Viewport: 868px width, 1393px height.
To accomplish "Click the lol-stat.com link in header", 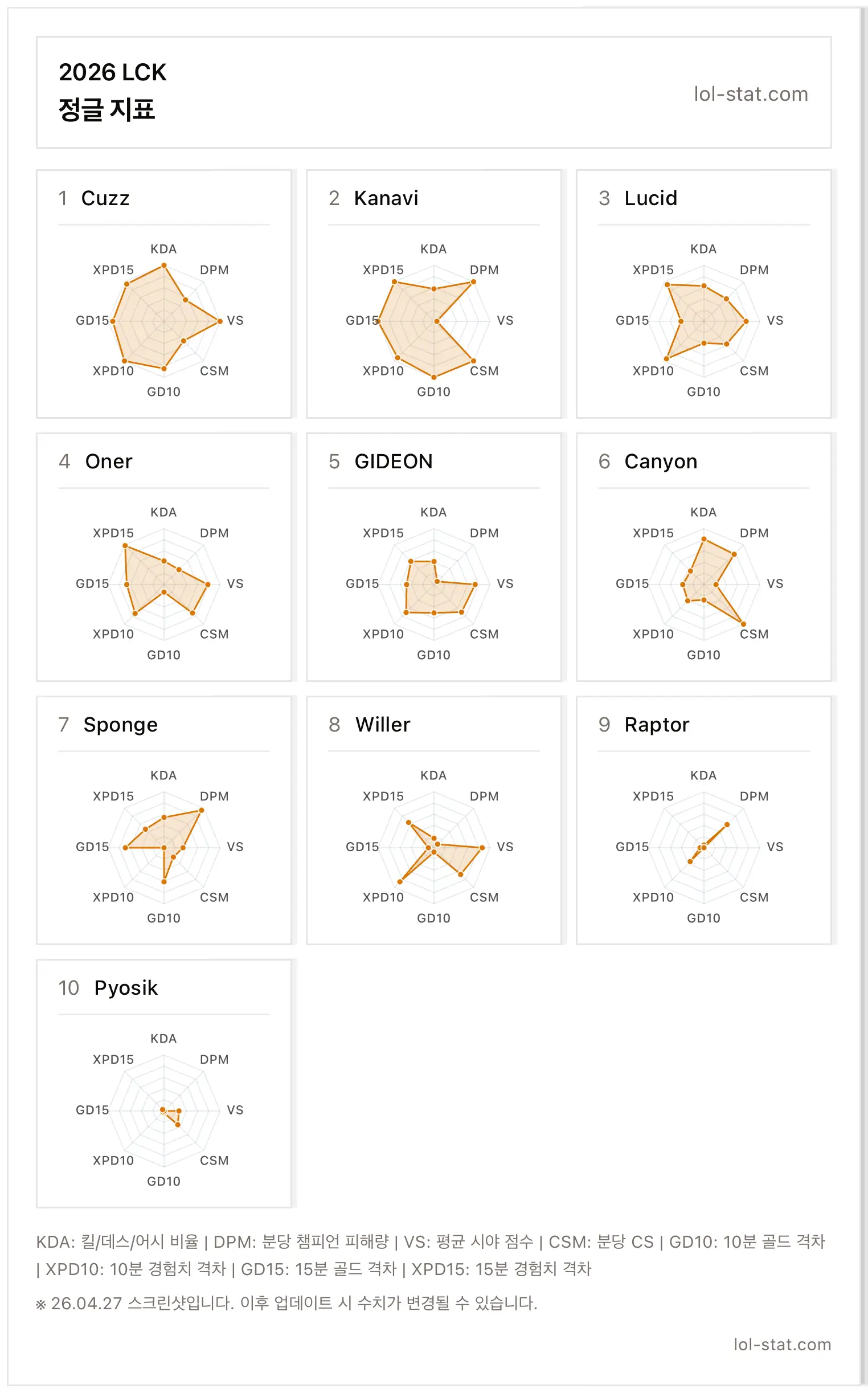I will tap(751, 93).
